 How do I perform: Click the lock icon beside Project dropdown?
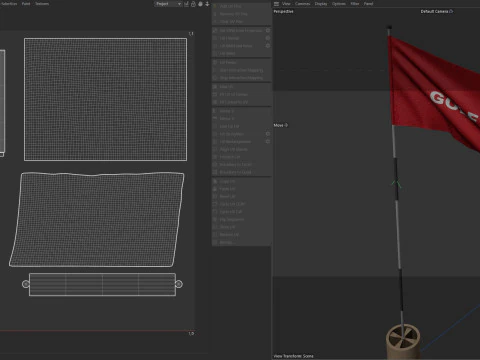193,4
